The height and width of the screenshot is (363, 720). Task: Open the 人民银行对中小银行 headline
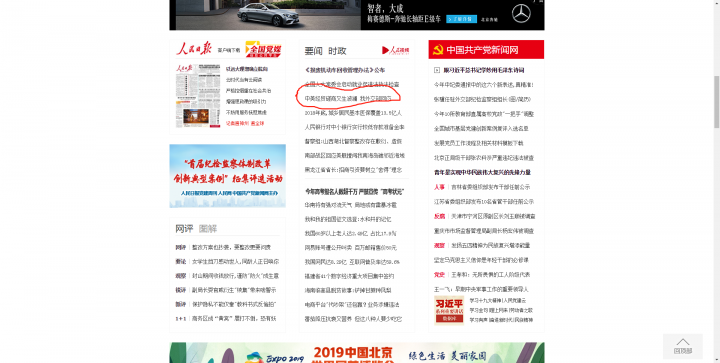pos(354,127)
